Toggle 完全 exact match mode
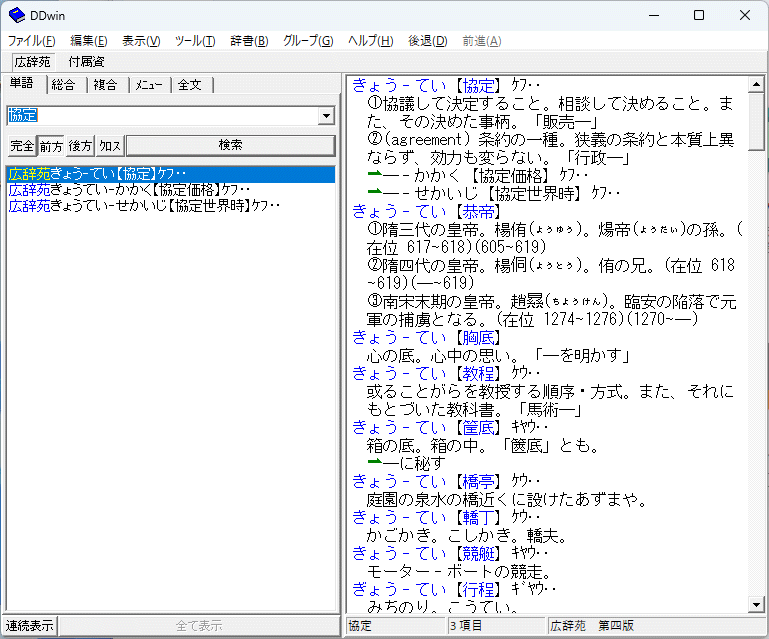The height and width of the screenshot is (639, 769). [x=21, y=145]
